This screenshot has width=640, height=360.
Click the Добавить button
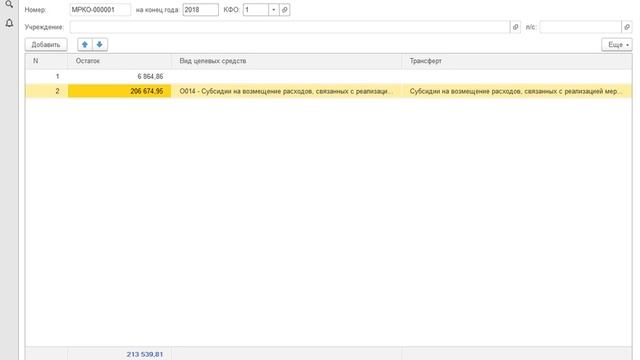click(x=46, y=44)
